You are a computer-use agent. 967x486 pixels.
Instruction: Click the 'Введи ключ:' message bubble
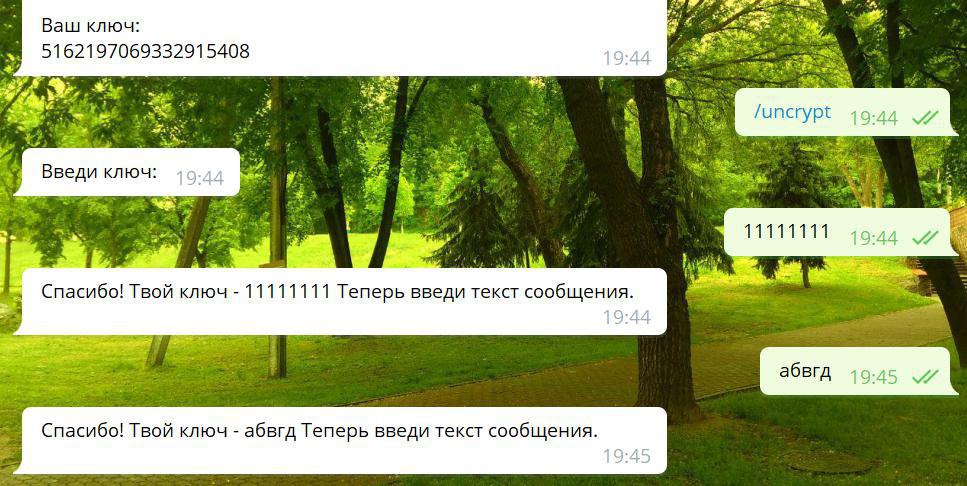pyautogui.click(x=126, y=172)
